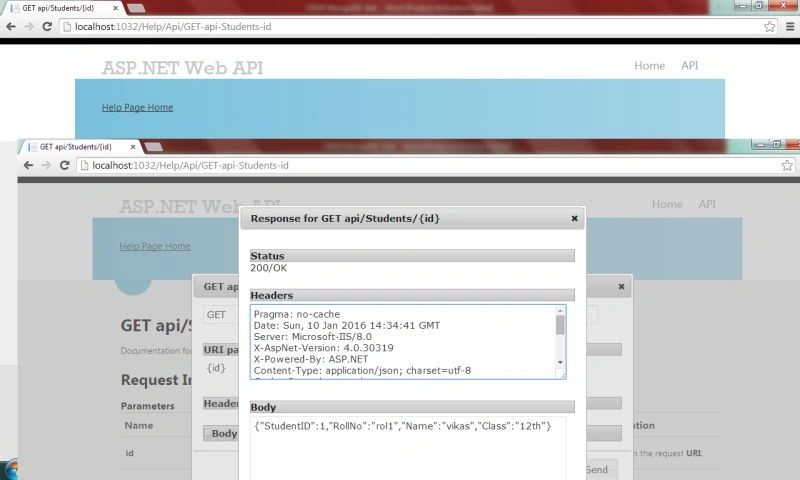Viewport: 800px width, 480px height.
Task: Click lower window address bar URL
Action: coord(190,165)
